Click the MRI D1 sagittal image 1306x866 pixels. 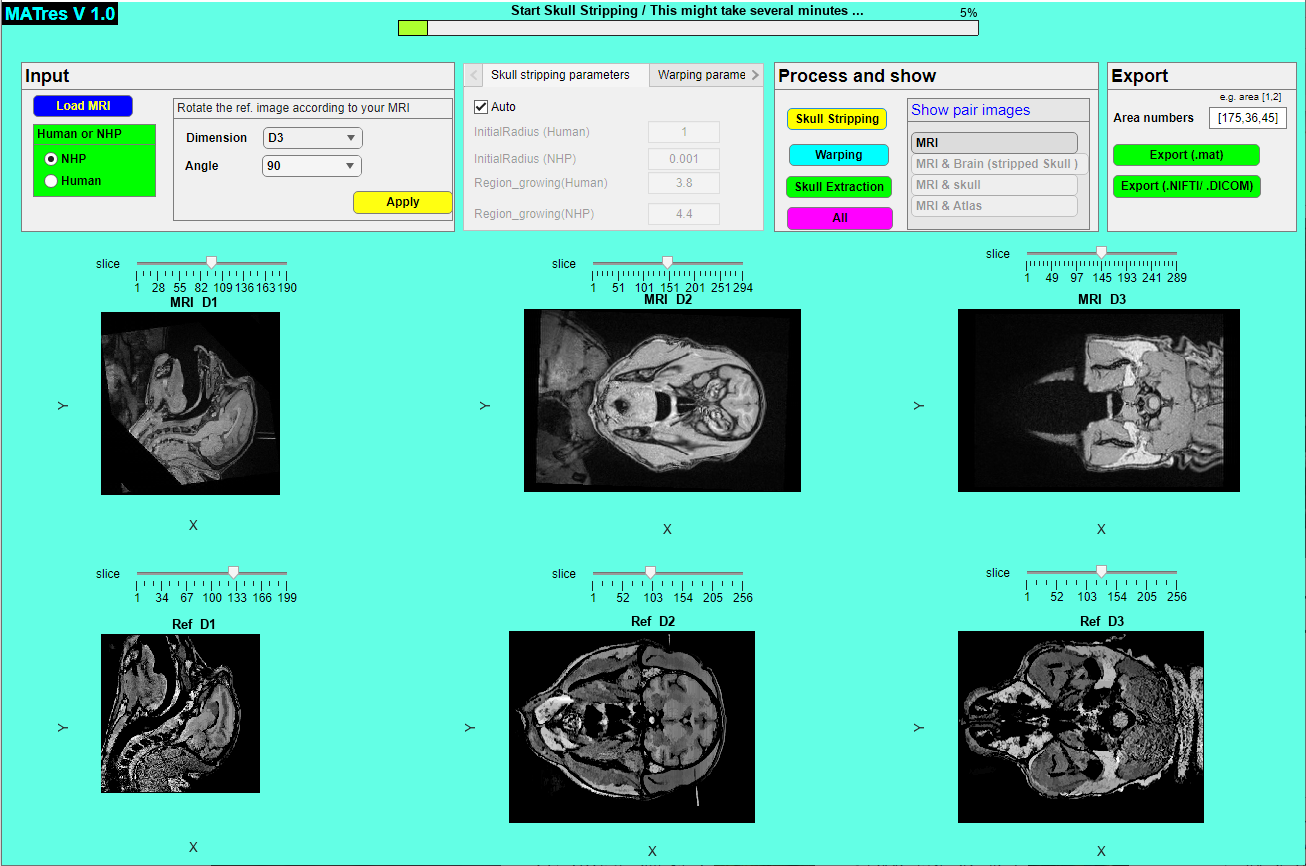pyautogui.click(x=190, y=403)
